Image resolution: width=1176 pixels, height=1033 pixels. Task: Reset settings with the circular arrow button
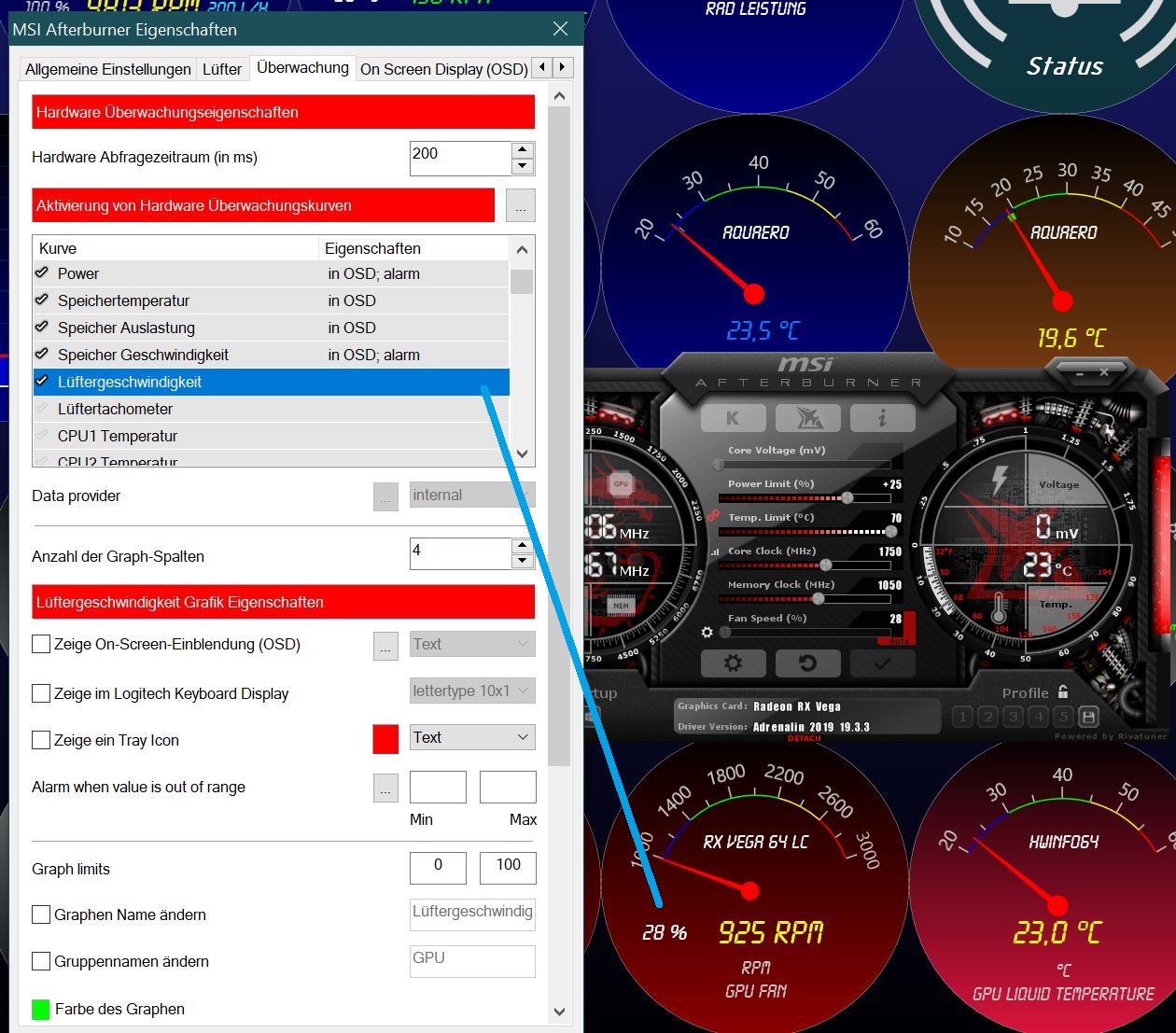click(808, 663)
